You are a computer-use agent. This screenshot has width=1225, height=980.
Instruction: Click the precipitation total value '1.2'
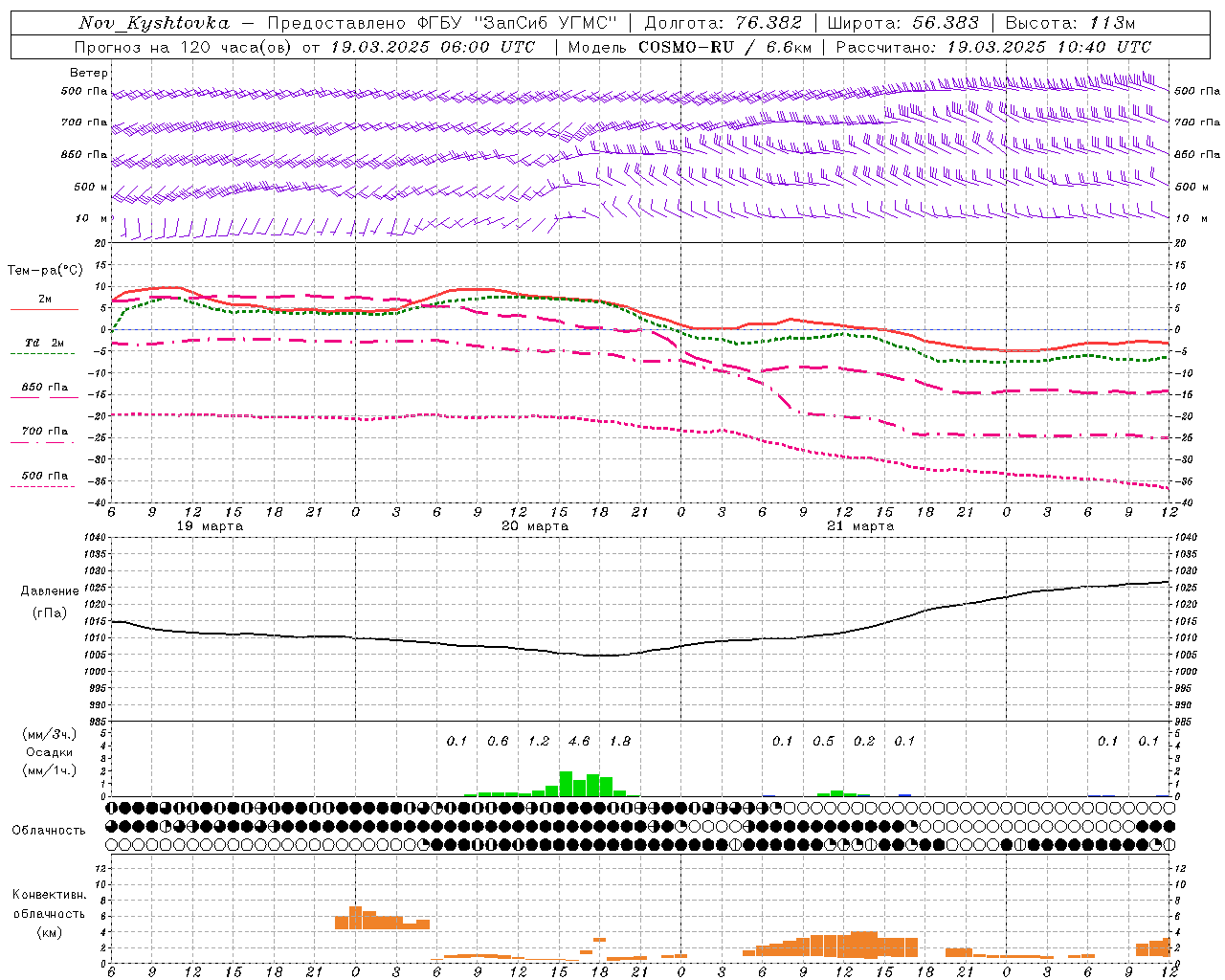pos(539,741)
